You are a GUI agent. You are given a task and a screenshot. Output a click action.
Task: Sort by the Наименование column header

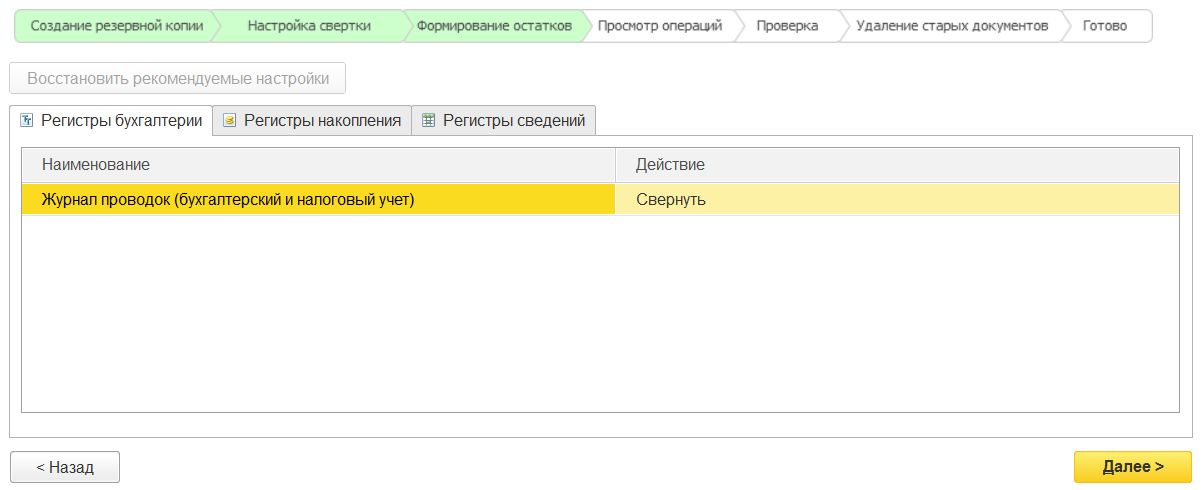[x=318, y=164]
